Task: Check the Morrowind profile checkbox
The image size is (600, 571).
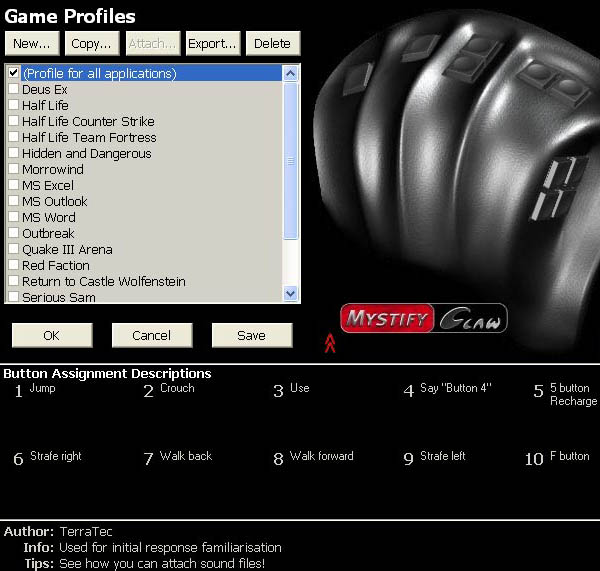Action: [14, 168]
